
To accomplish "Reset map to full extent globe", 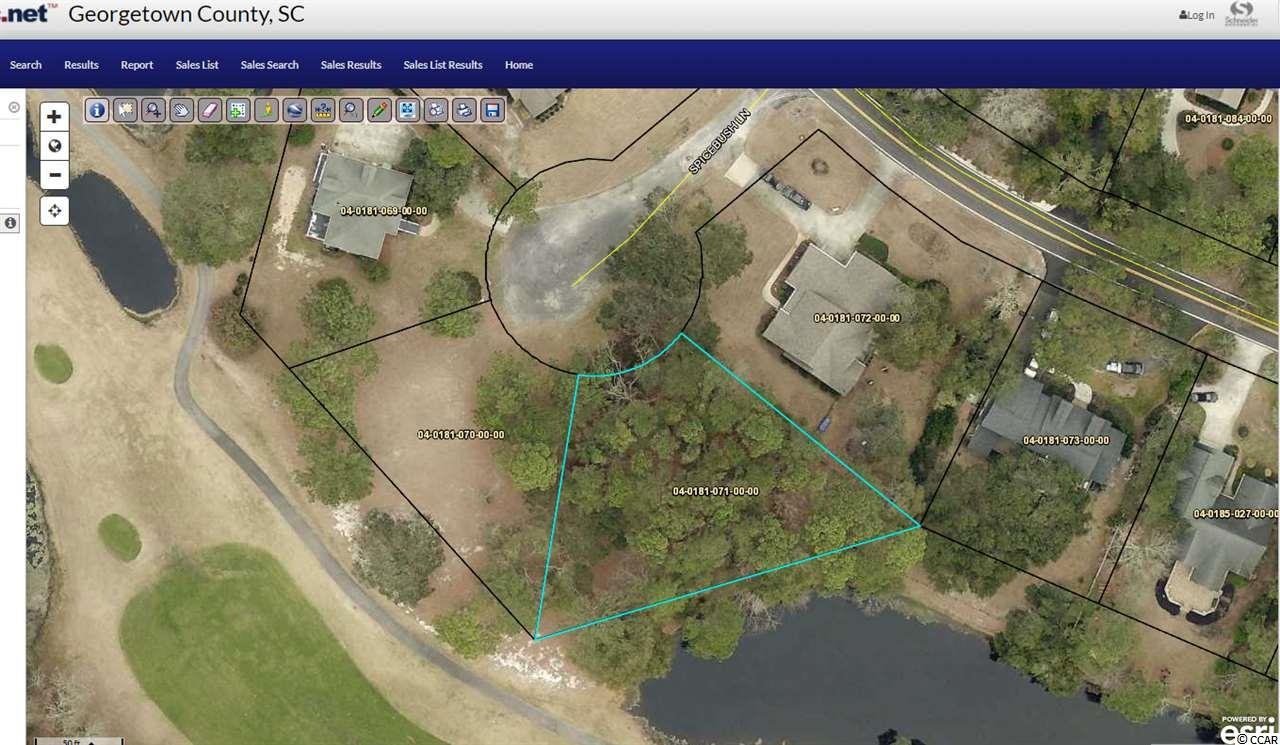I will [54, 146].
